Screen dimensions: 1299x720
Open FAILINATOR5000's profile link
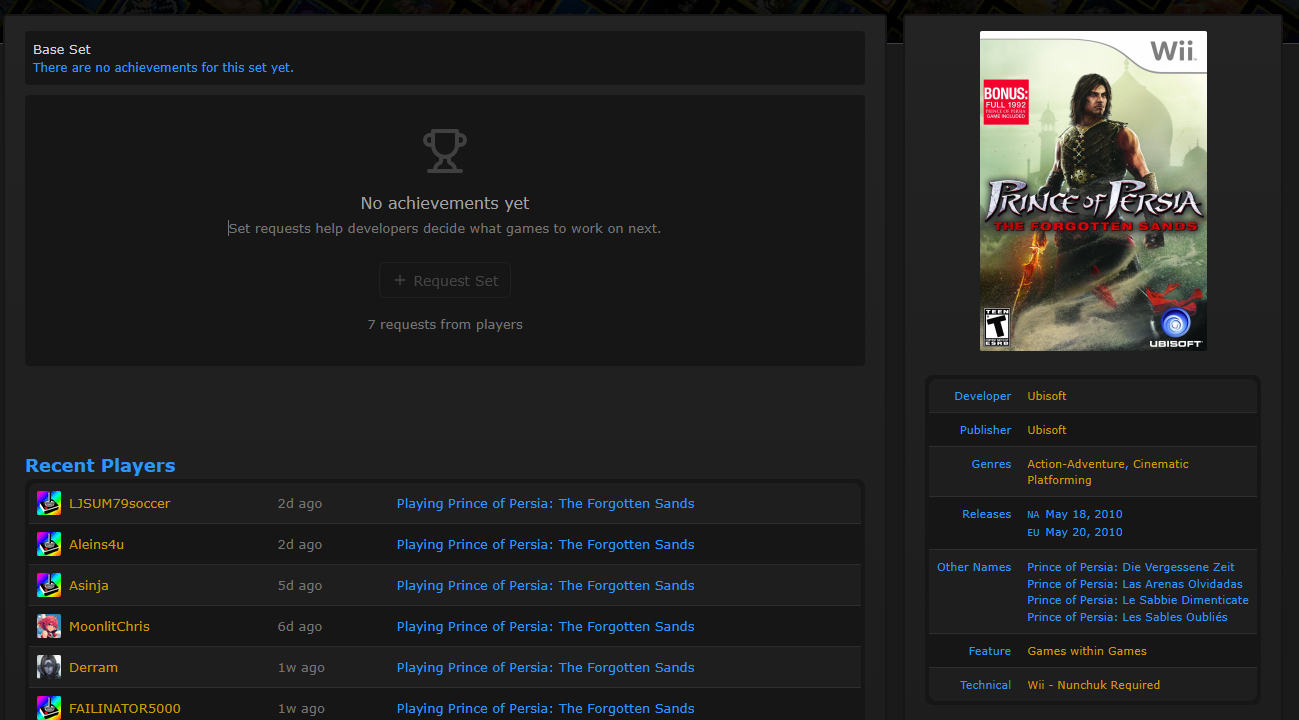125,708
